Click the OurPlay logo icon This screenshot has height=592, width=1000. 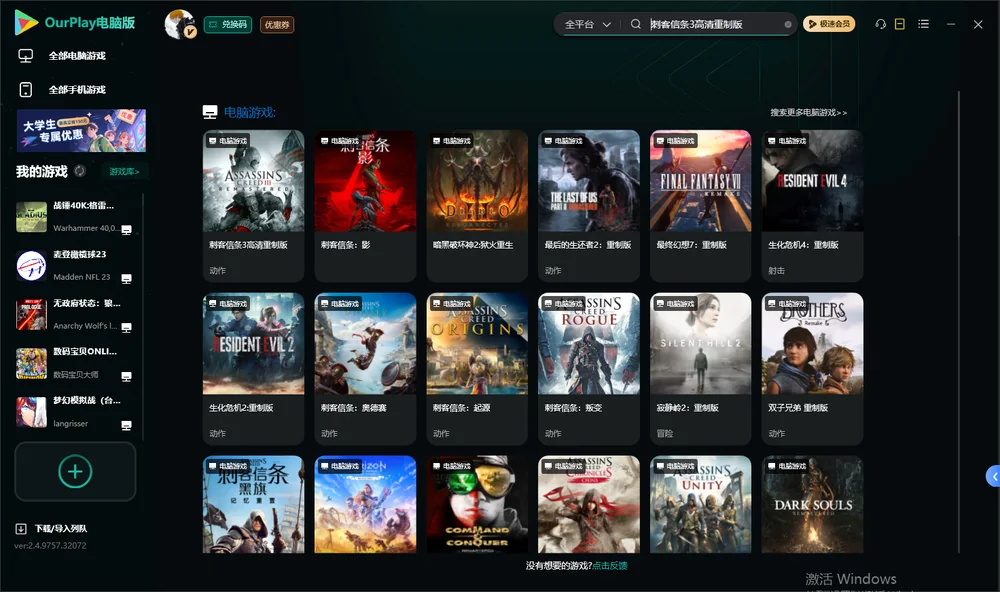click(26, 22)
